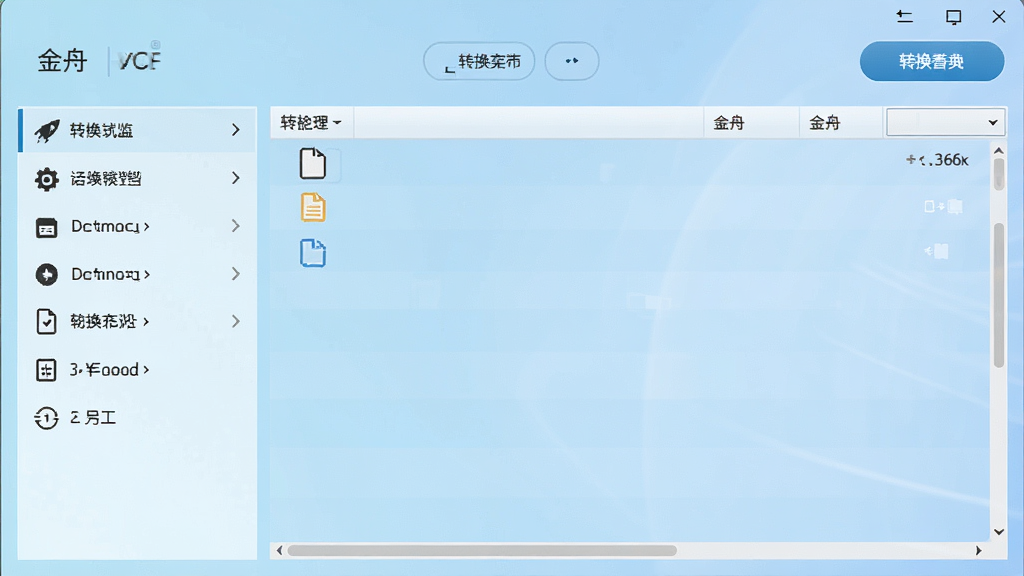Click the outlined pill button at top center
The height and width of the screenshot is (576, 1024).
tap(479, 61)
